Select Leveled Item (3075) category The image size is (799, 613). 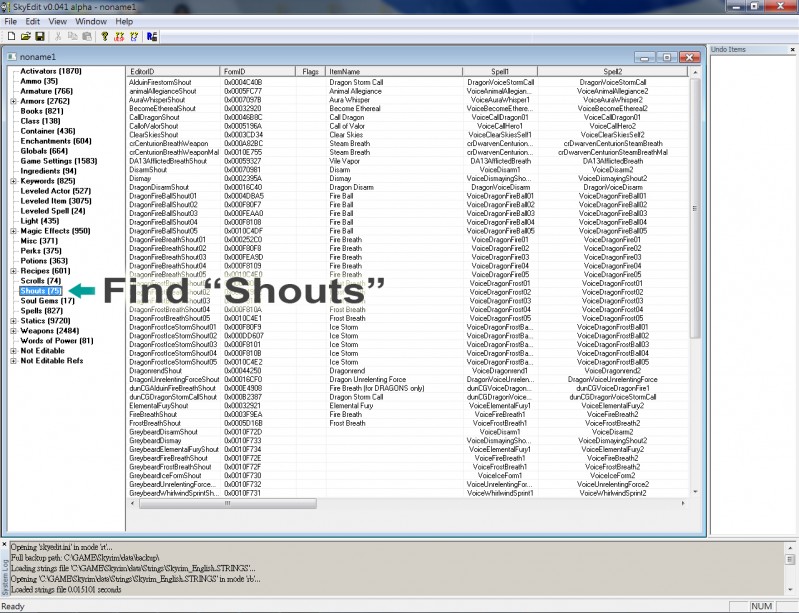coord(56,201)
